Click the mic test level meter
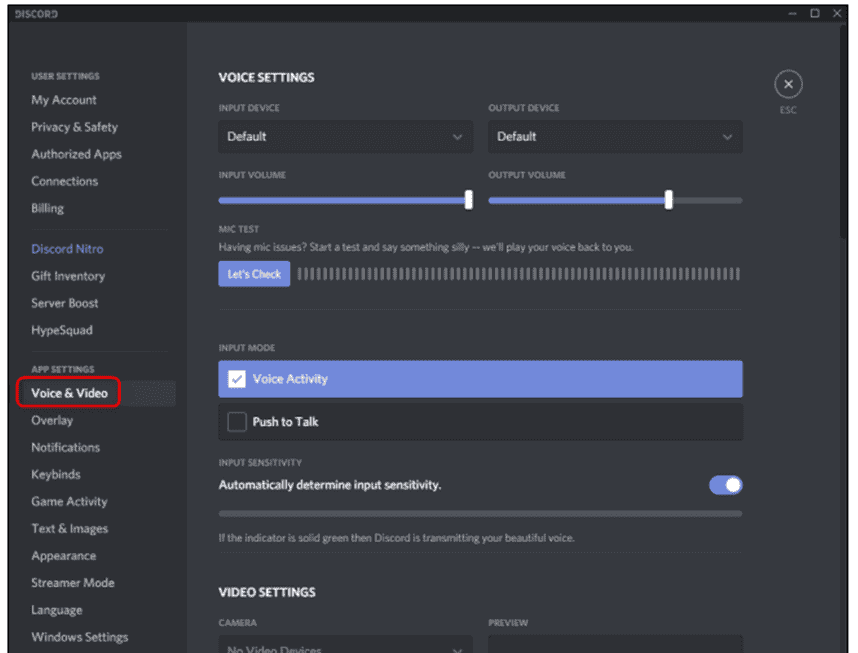This screenshot has height=653, width=858. pos(519,274)
